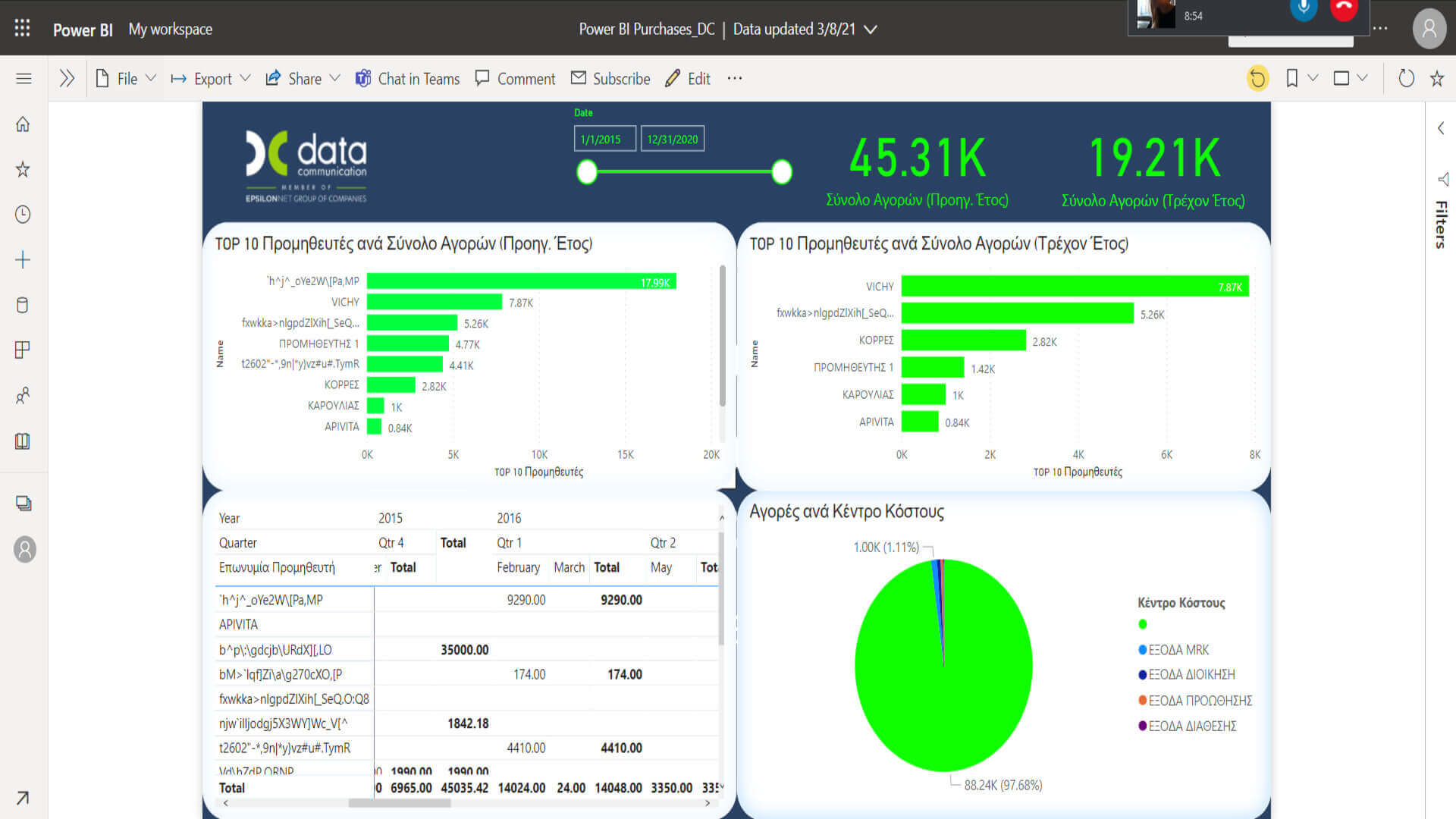Screen dimensions: 1456x819
Task: Click the start date field 1/1/2015
Action: coord(604,139)
